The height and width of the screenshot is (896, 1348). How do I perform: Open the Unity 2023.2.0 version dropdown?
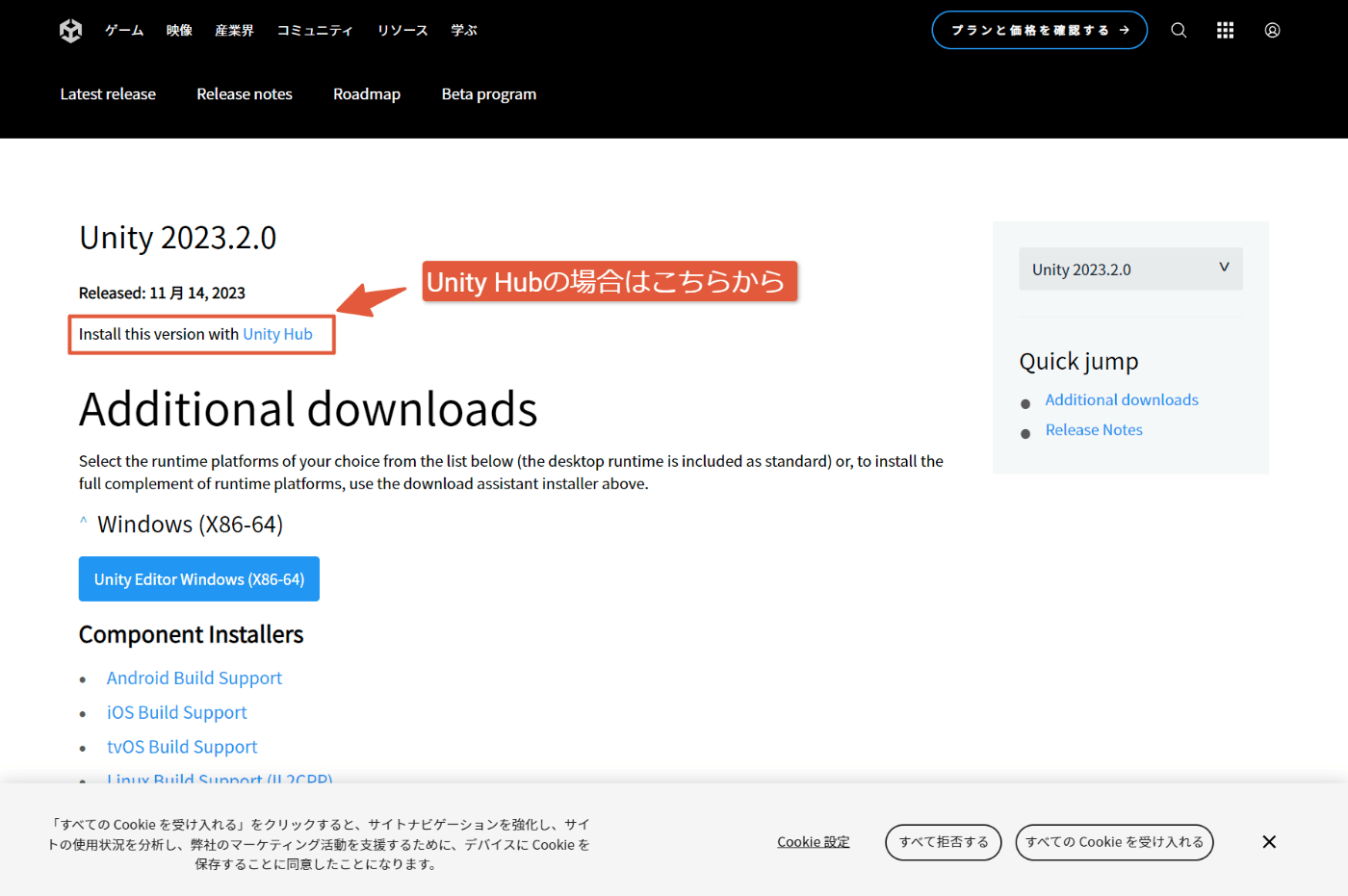(1130, 269)
